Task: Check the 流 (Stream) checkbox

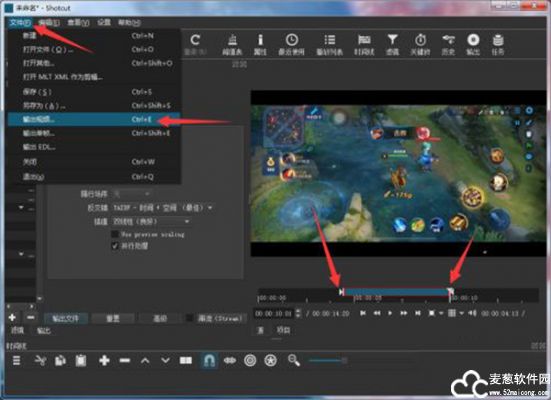Action: pos(189,318)
